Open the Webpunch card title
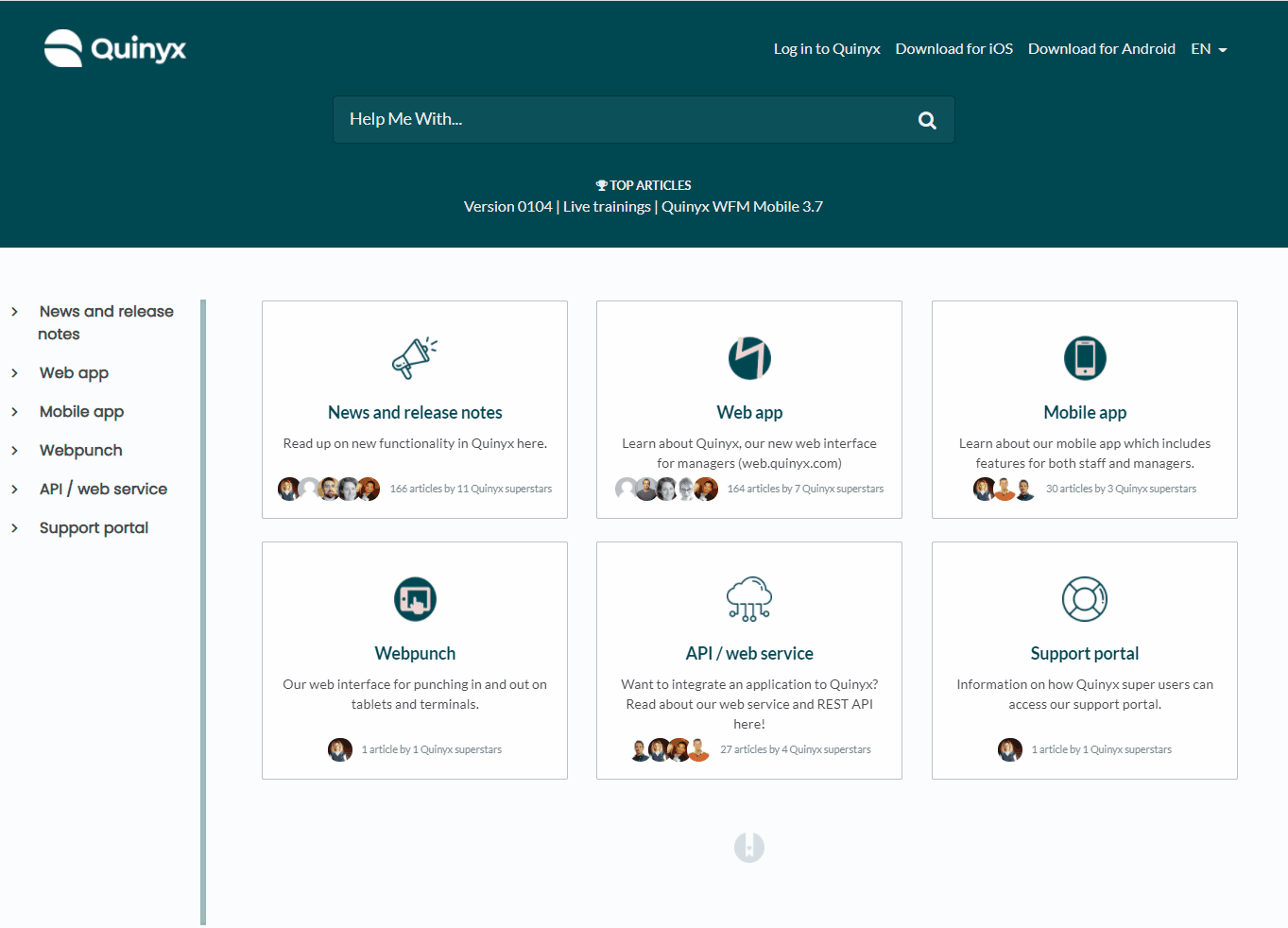1288x928 pixels. [x=415, y=654]
